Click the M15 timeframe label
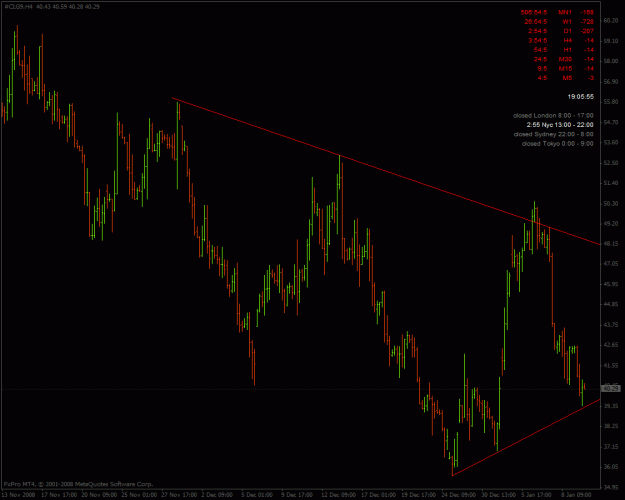Screen dimensions: 625x500 click(x=565, y=69)
